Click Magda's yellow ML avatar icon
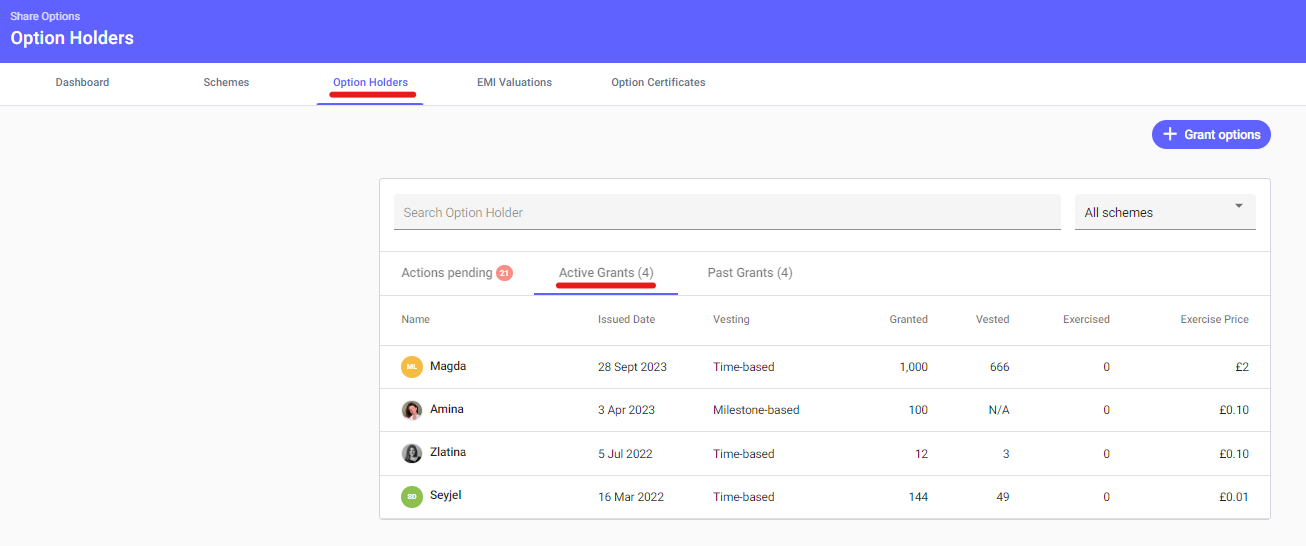1306x546 pixels. 412,367
